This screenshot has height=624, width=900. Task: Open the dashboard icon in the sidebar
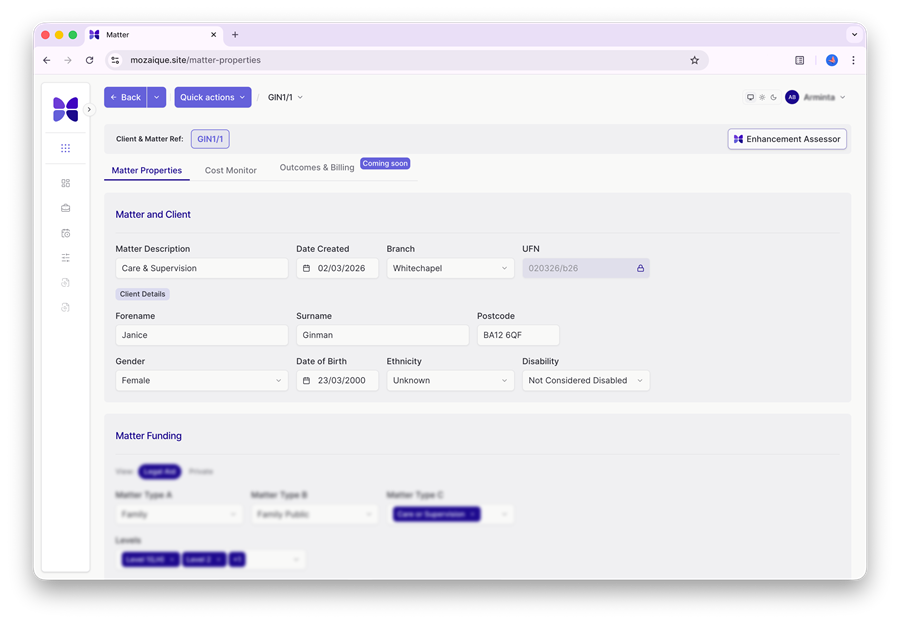click(x=66, y=183)
